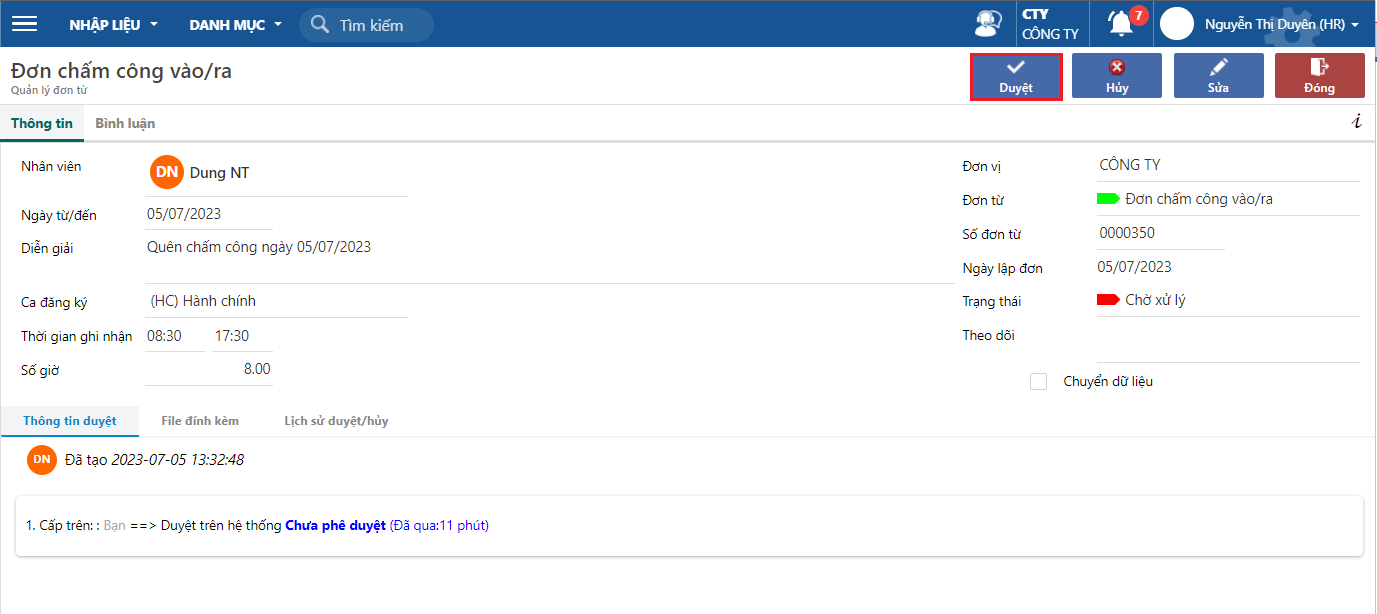Close the form with Đóng button
This screenshot has height=614, width=1377.
point(1319,76)
